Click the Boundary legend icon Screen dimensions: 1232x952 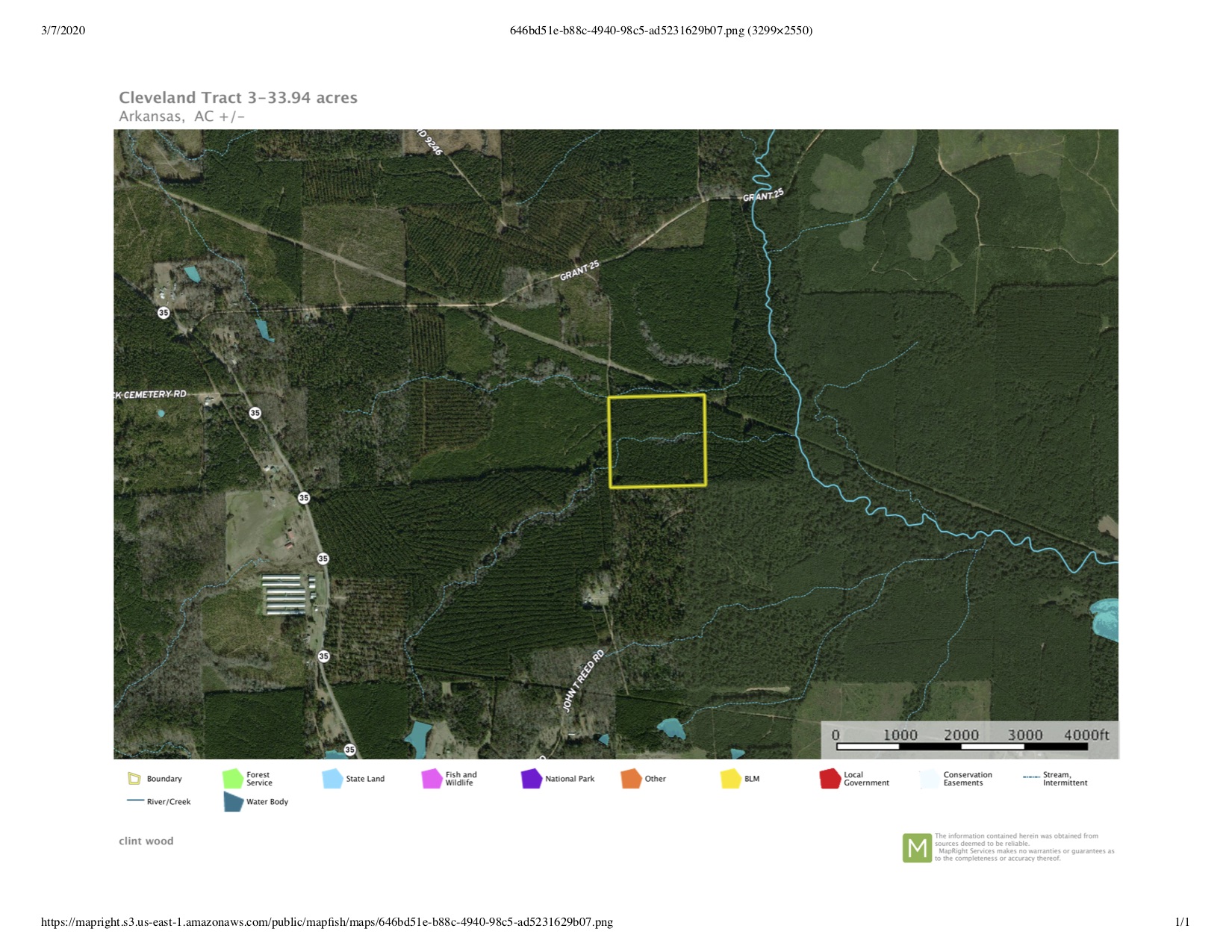coord(134,779)
